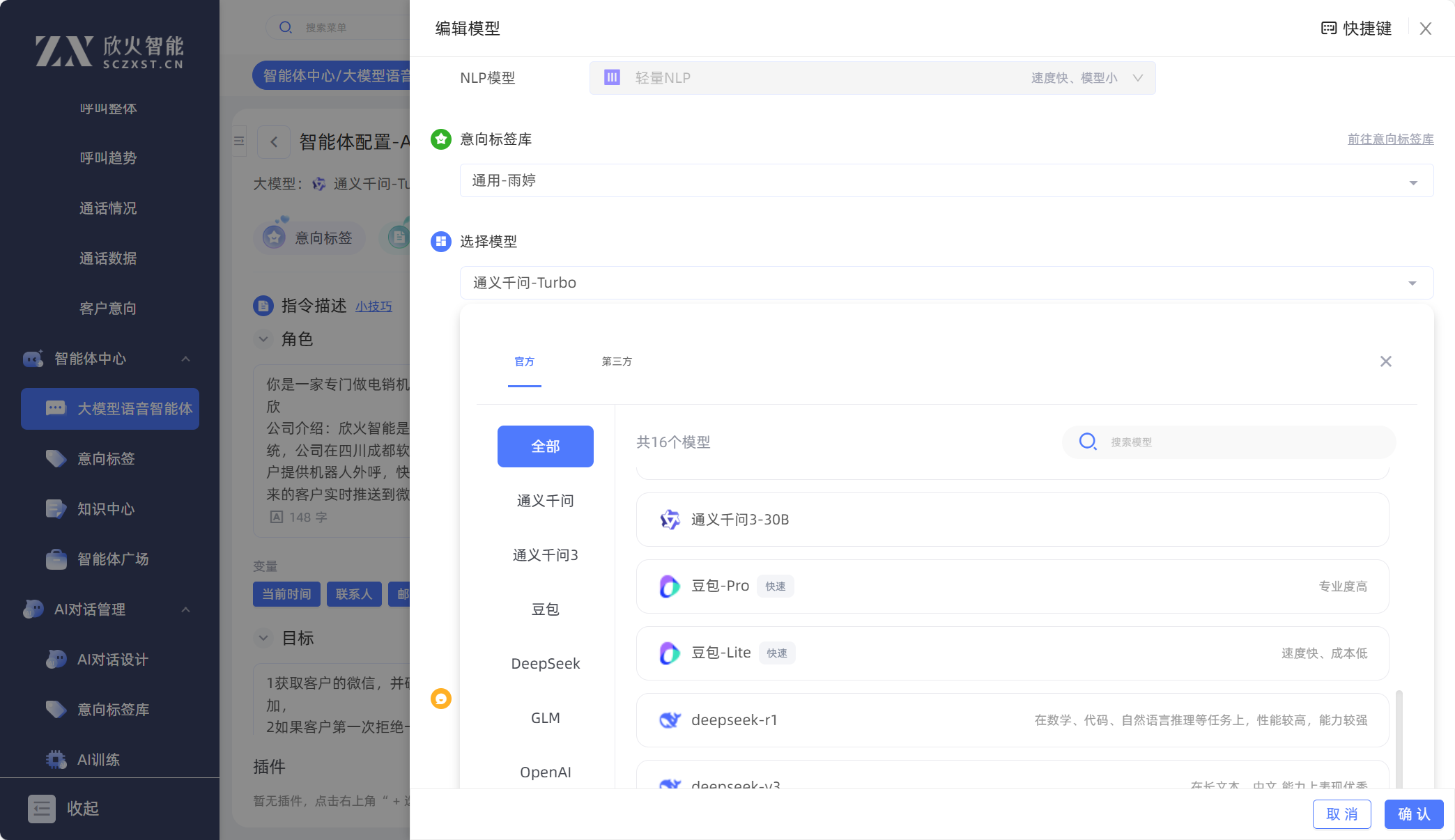Switch to the 第三方 tab
This screenshot has width=1455, height=840.
point(616,361)
